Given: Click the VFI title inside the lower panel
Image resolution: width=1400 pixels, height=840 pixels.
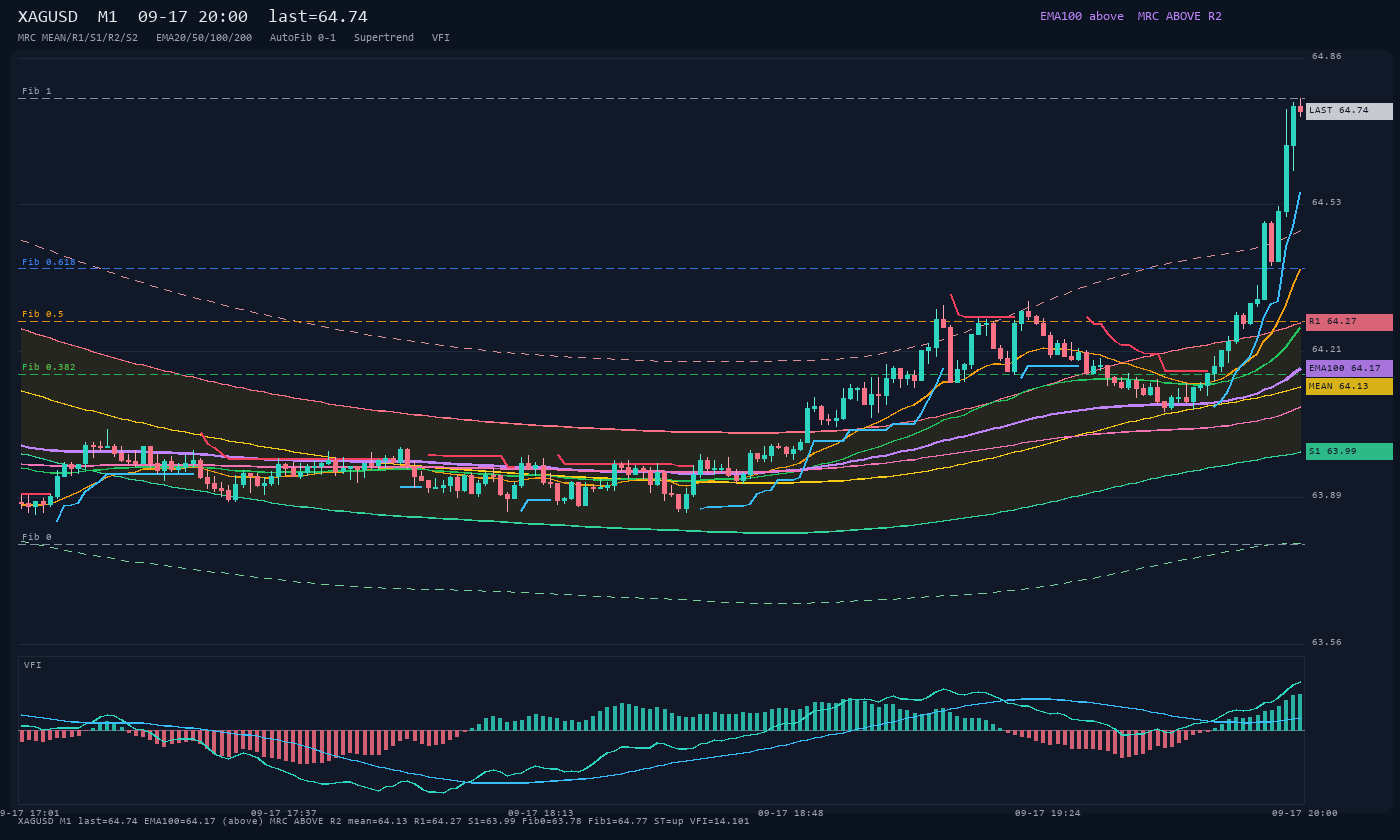Looking at the screenshot, I should point(33,665).
